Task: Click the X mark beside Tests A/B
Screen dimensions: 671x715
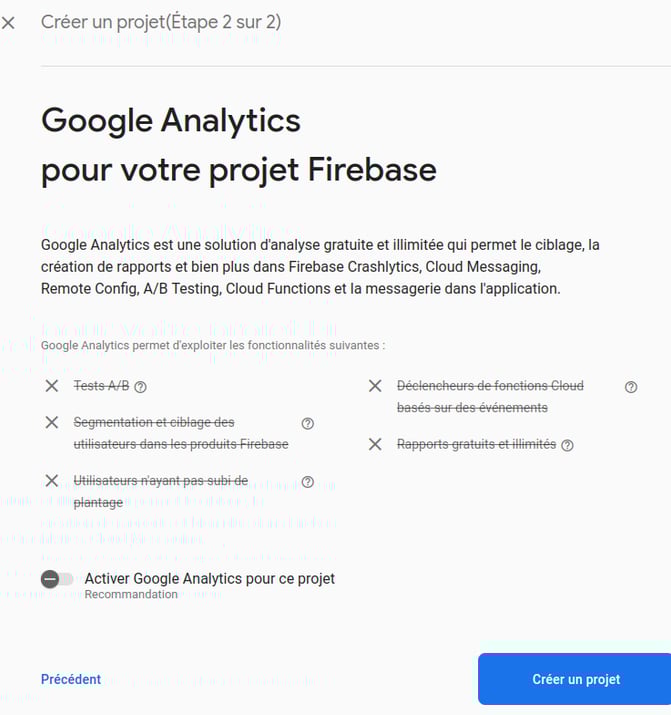Action: coord(52,386)
